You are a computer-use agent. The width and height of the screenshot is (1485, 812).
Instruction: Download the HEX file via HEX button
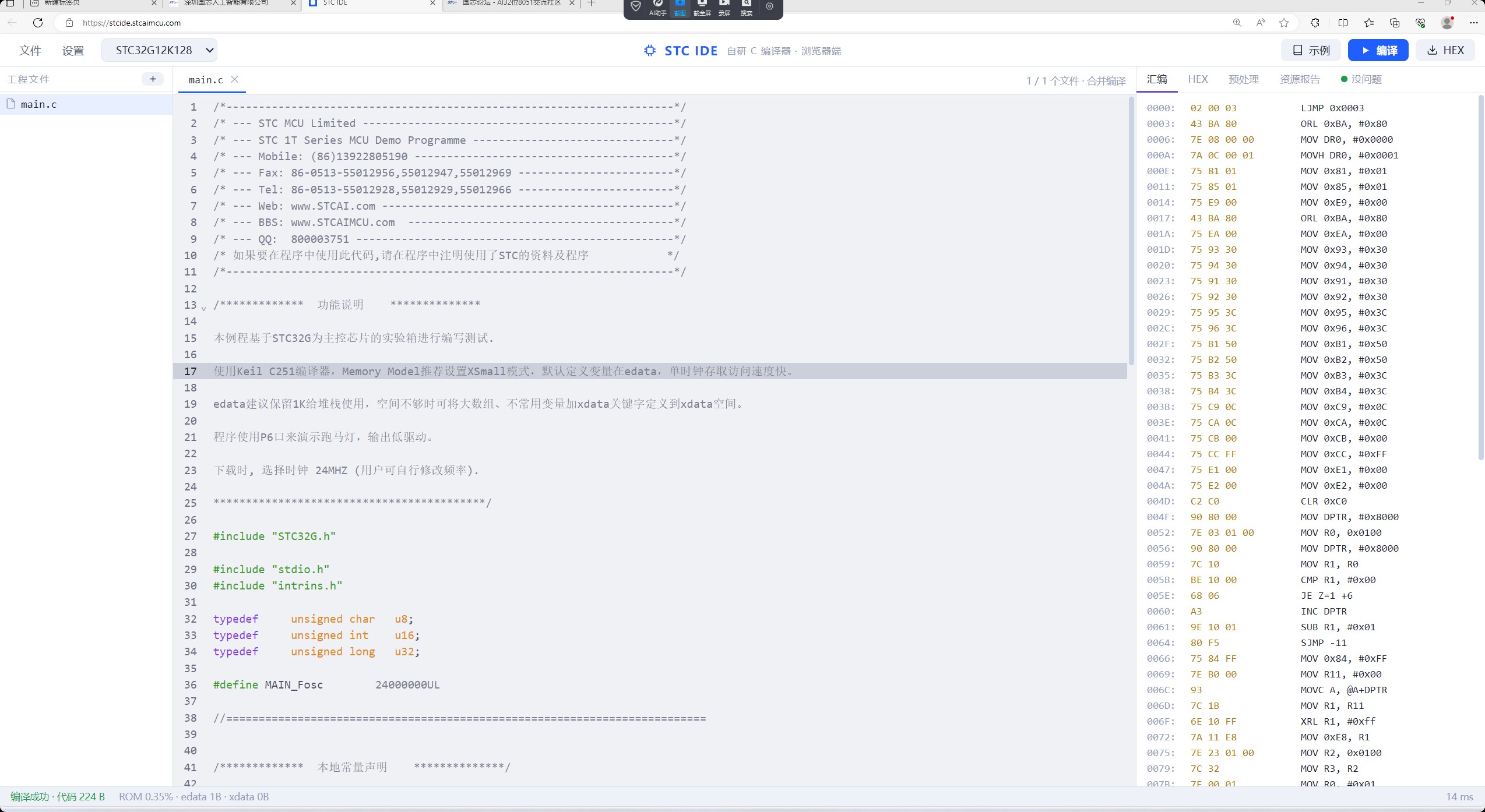click(1445, 50)
